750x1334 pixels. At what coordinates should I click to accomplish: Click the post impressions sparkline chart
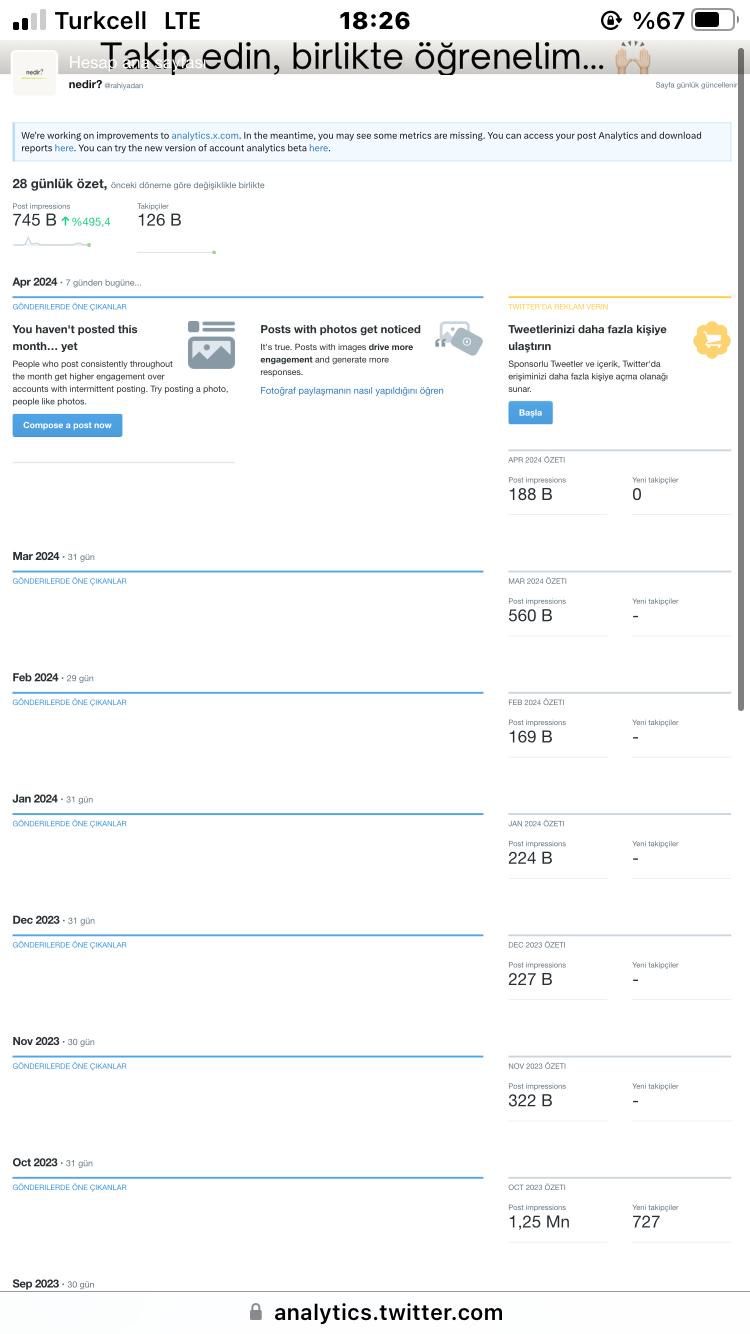pos(52,243)
